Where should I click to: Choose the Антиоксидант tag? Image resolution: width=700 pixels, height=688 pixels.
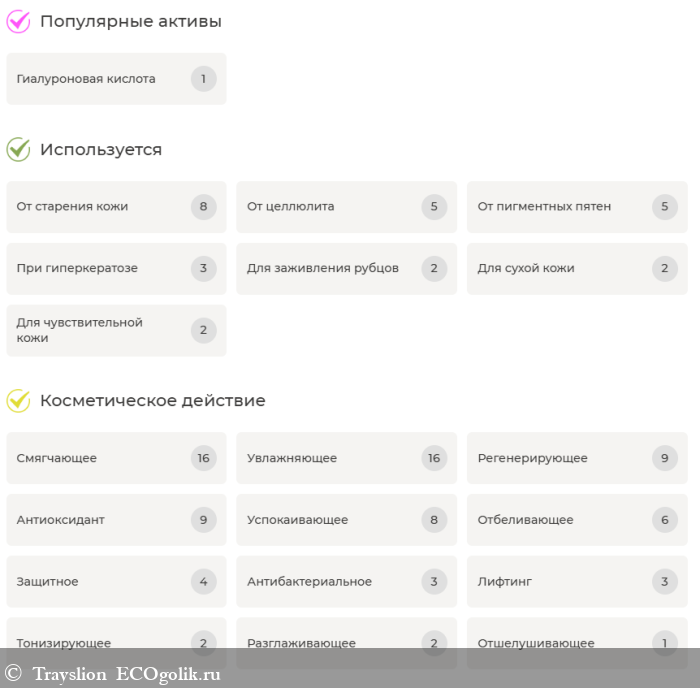(x=116, y=521)
